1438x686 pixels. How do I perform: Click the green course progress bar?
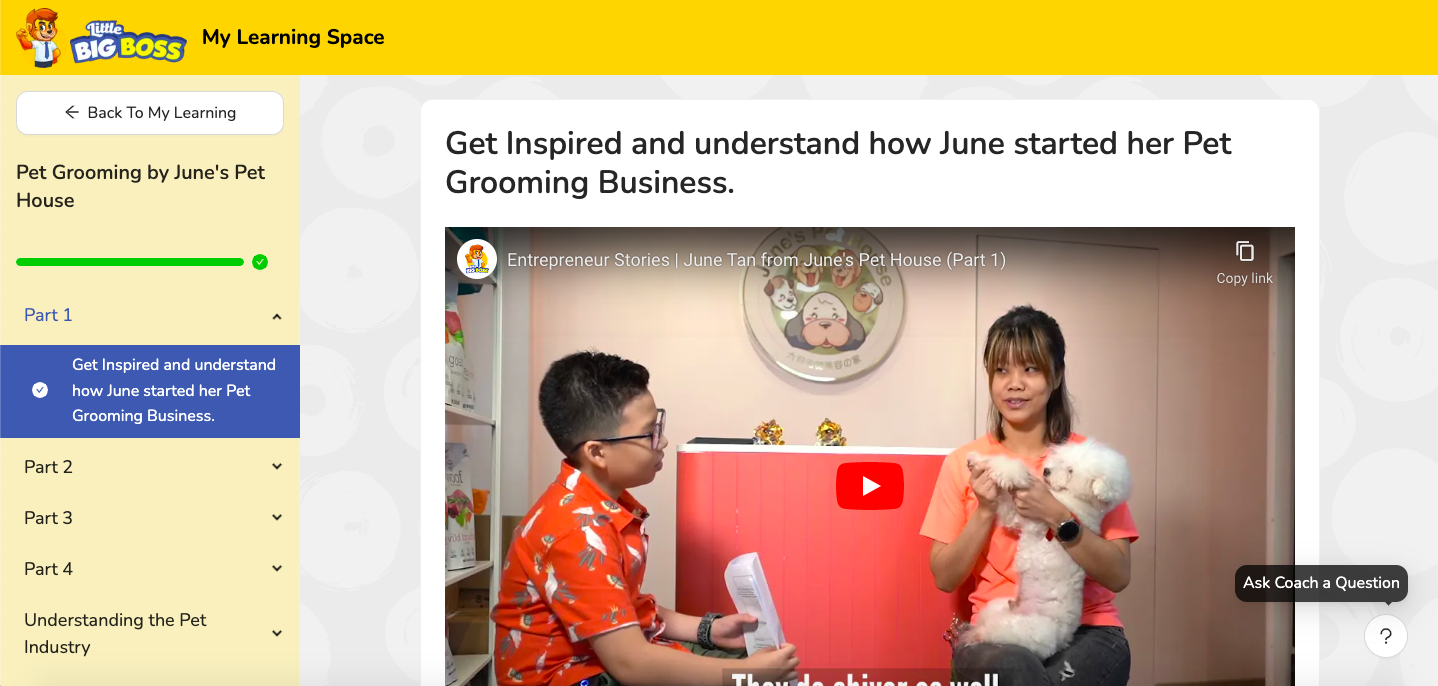point(130,262)
